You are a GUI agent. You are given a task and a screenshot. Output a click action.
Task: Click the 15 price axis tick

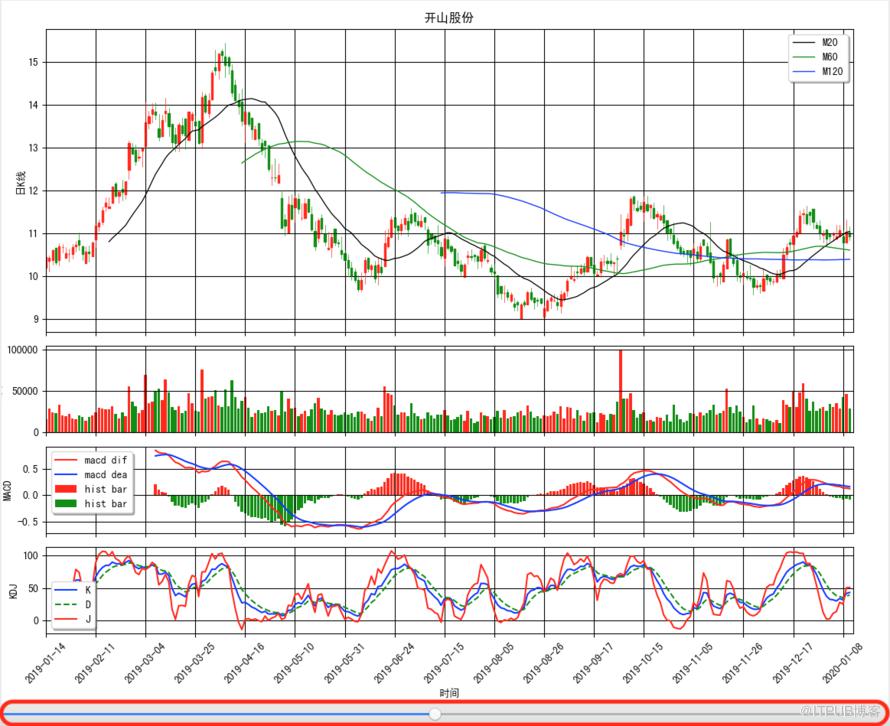(x=33, y=62)
